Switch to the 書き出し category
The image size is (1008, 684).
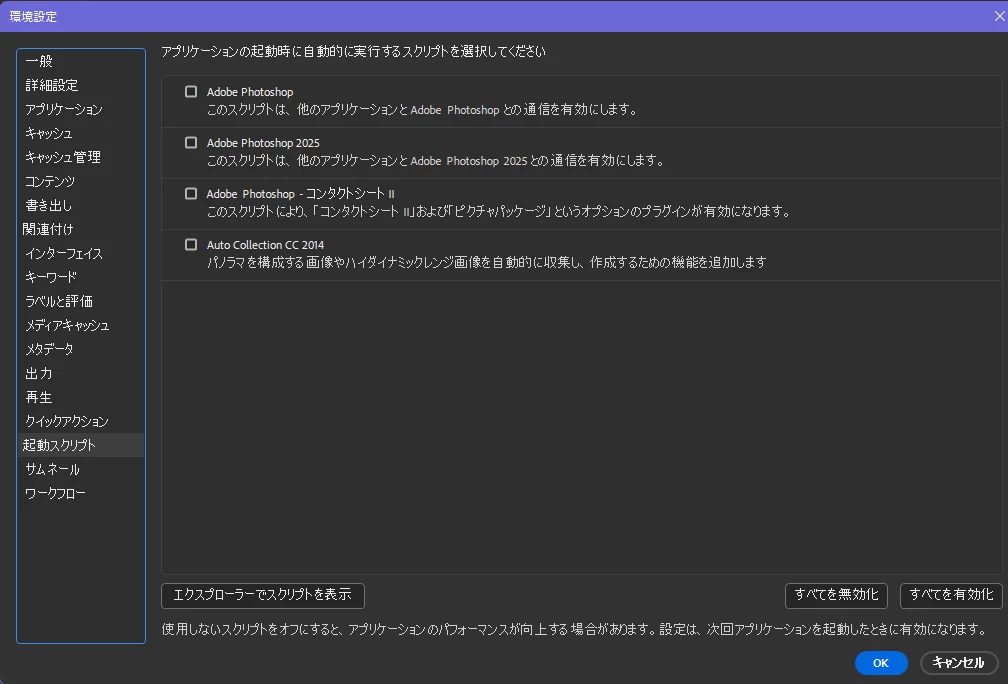click(x=81, y=205)
